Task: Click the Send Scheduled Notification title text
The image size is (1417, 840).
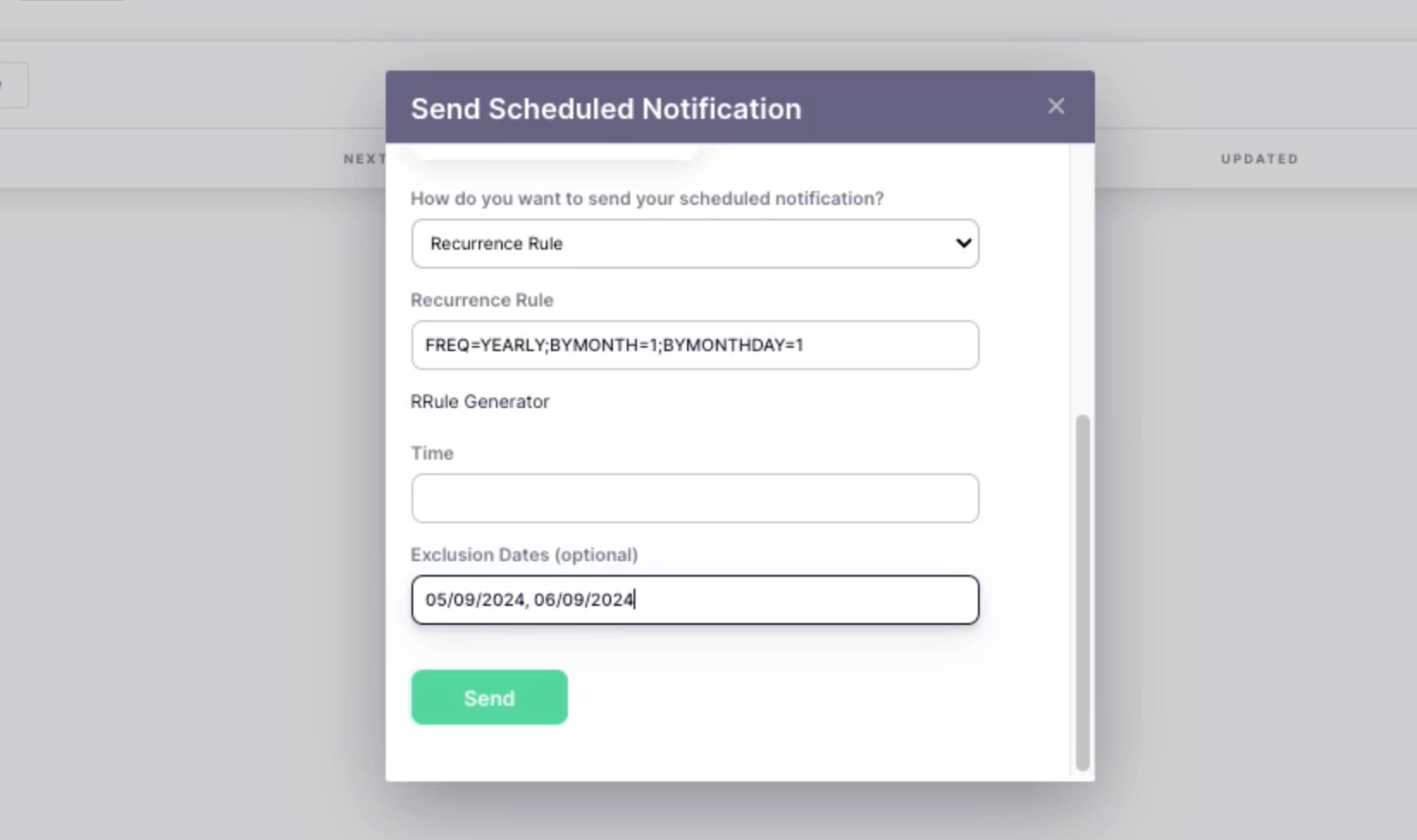Action: 605,109
